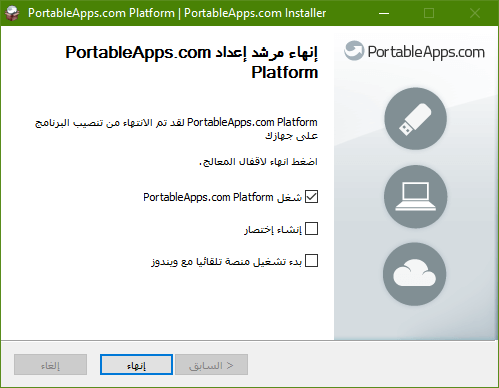Enable the إنشاء إختصار checkbox

point(311,229)
